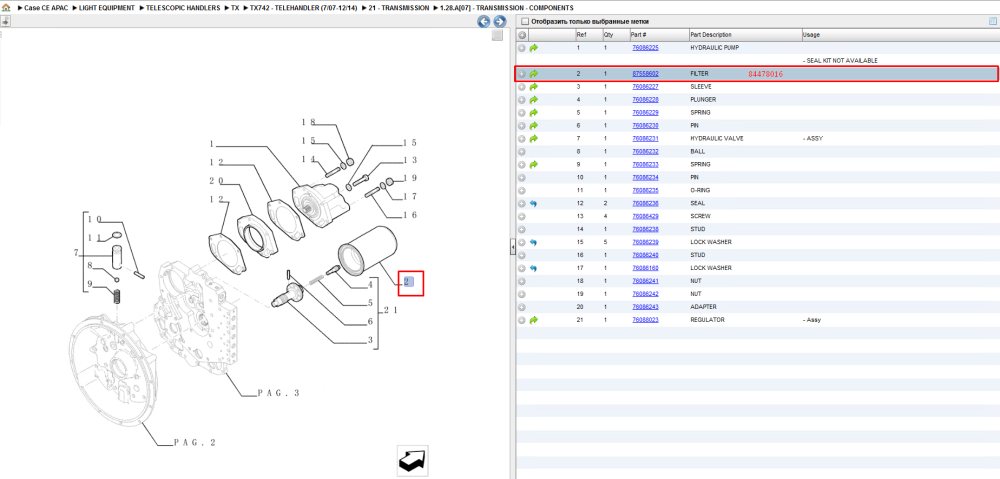Add HYDRAULIC PUMP using its plus icon
1000x479 pixels.
[522, 48]
